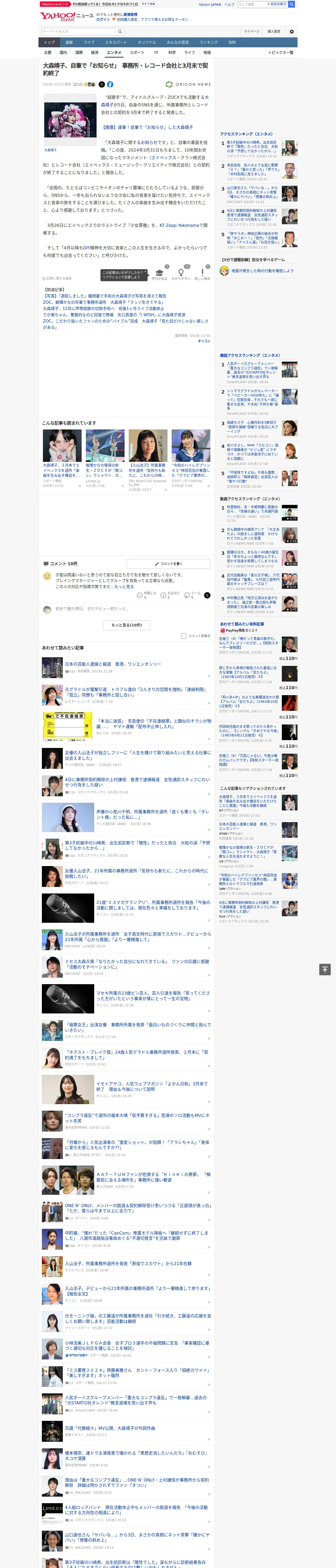The width and height of the screenshot is (336, 1568).
Task: Open the トップ tab
Action: coord(49,43)
